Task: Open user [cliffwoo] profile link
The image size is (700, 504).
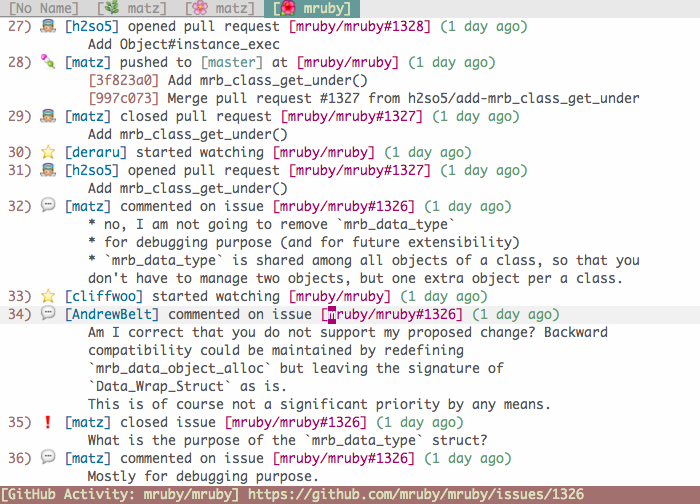Action: [x=104, y=296]
